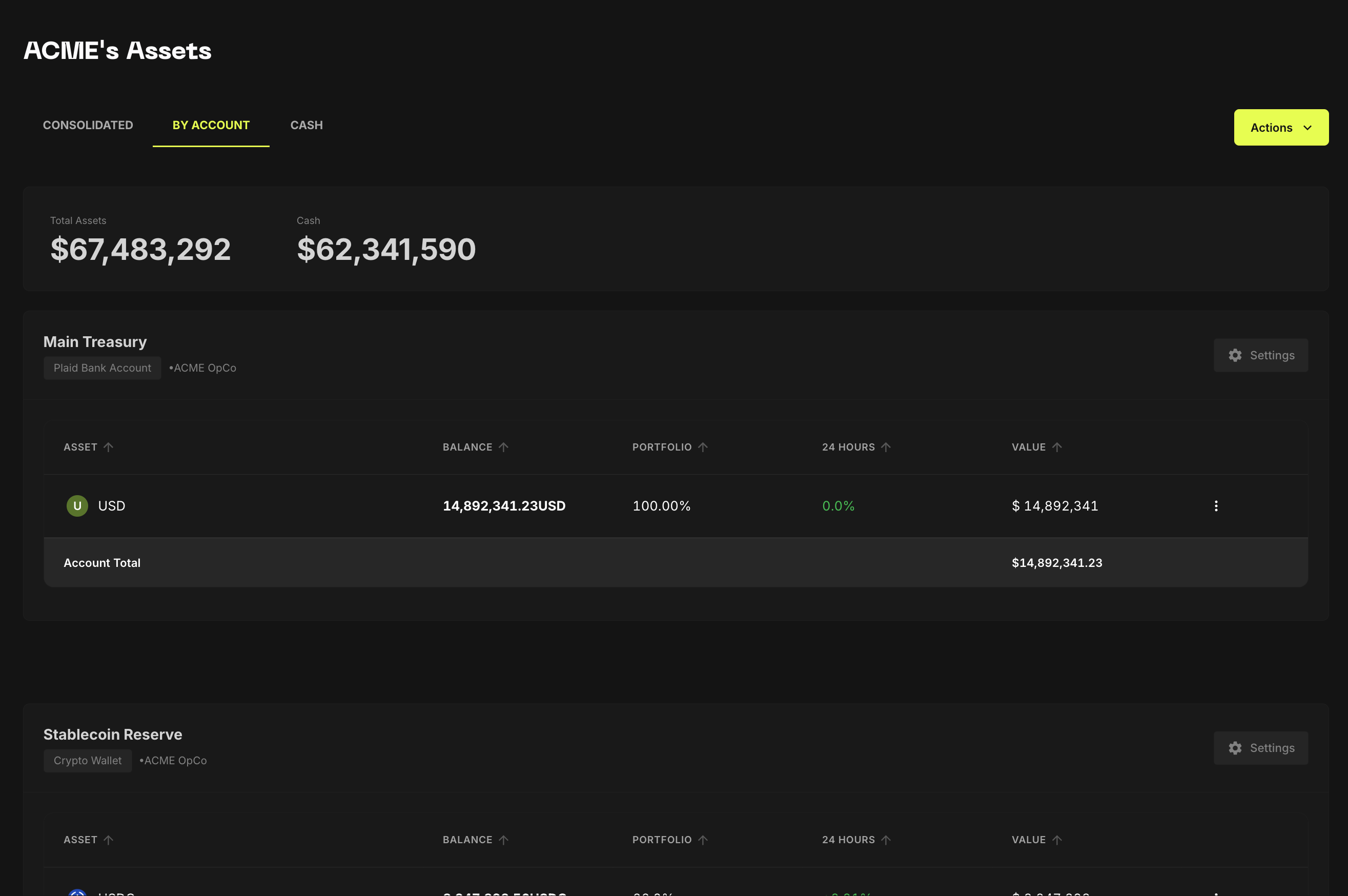The image size is (1348, 896).
Task: Select the Total Assets $67,483,292 figure
Action: 140,250
